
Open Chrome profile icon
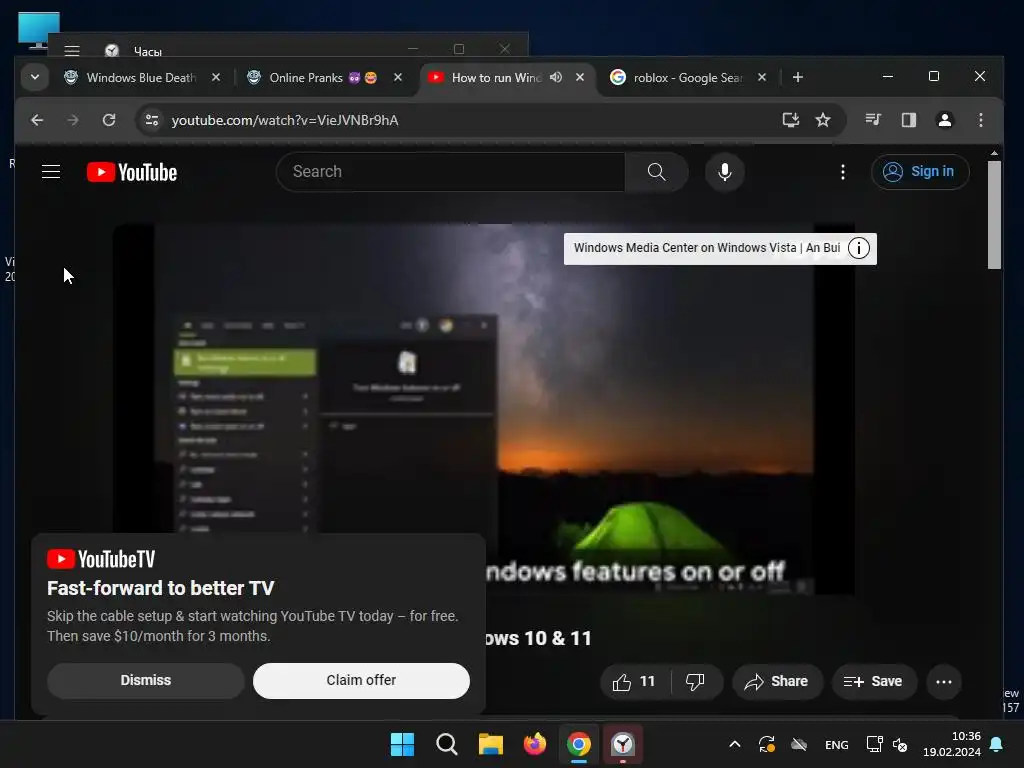pos(944,120)
